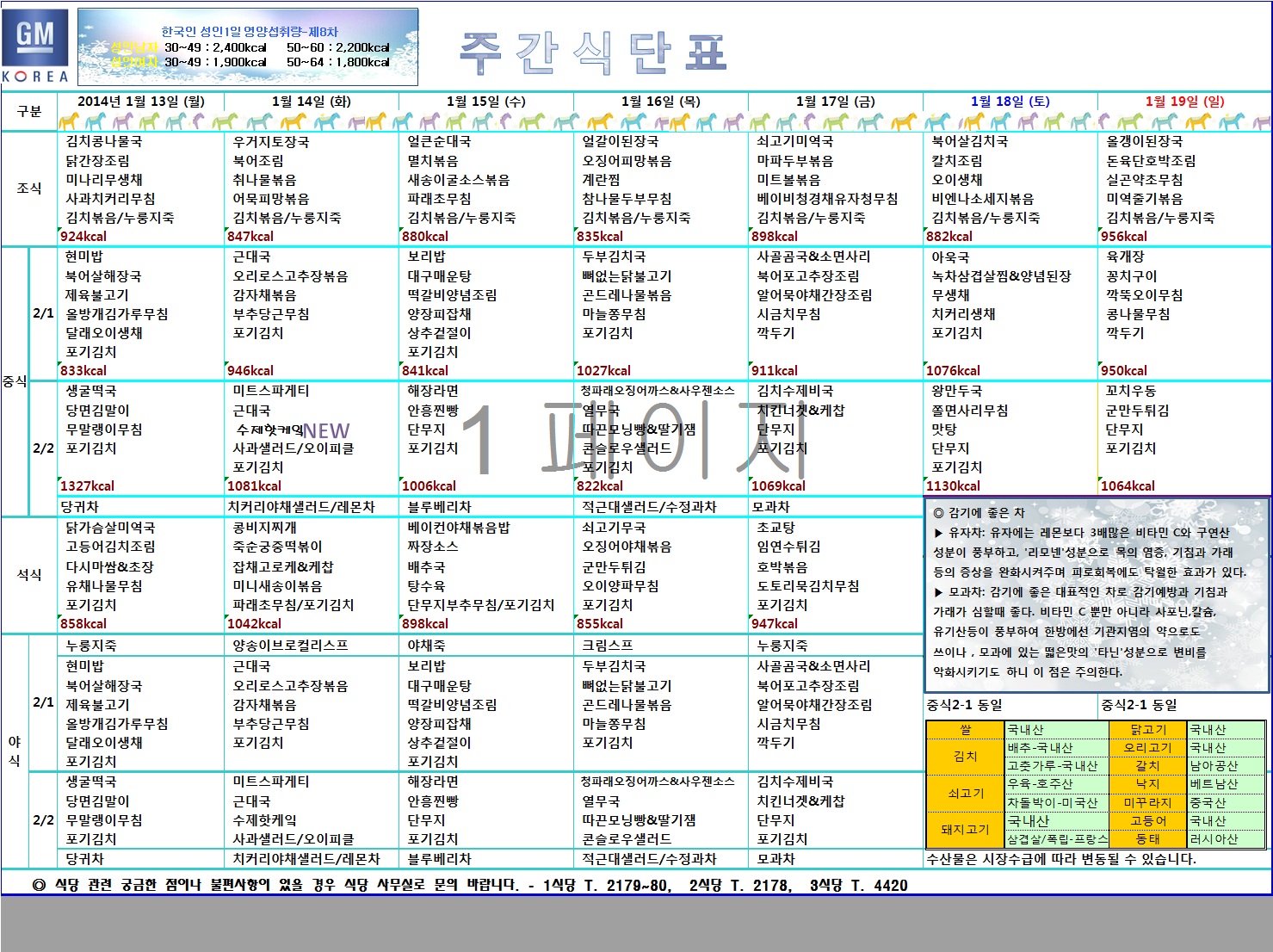
Task: Select the yellow 쇠고기 origin cell
Action: 965,793
